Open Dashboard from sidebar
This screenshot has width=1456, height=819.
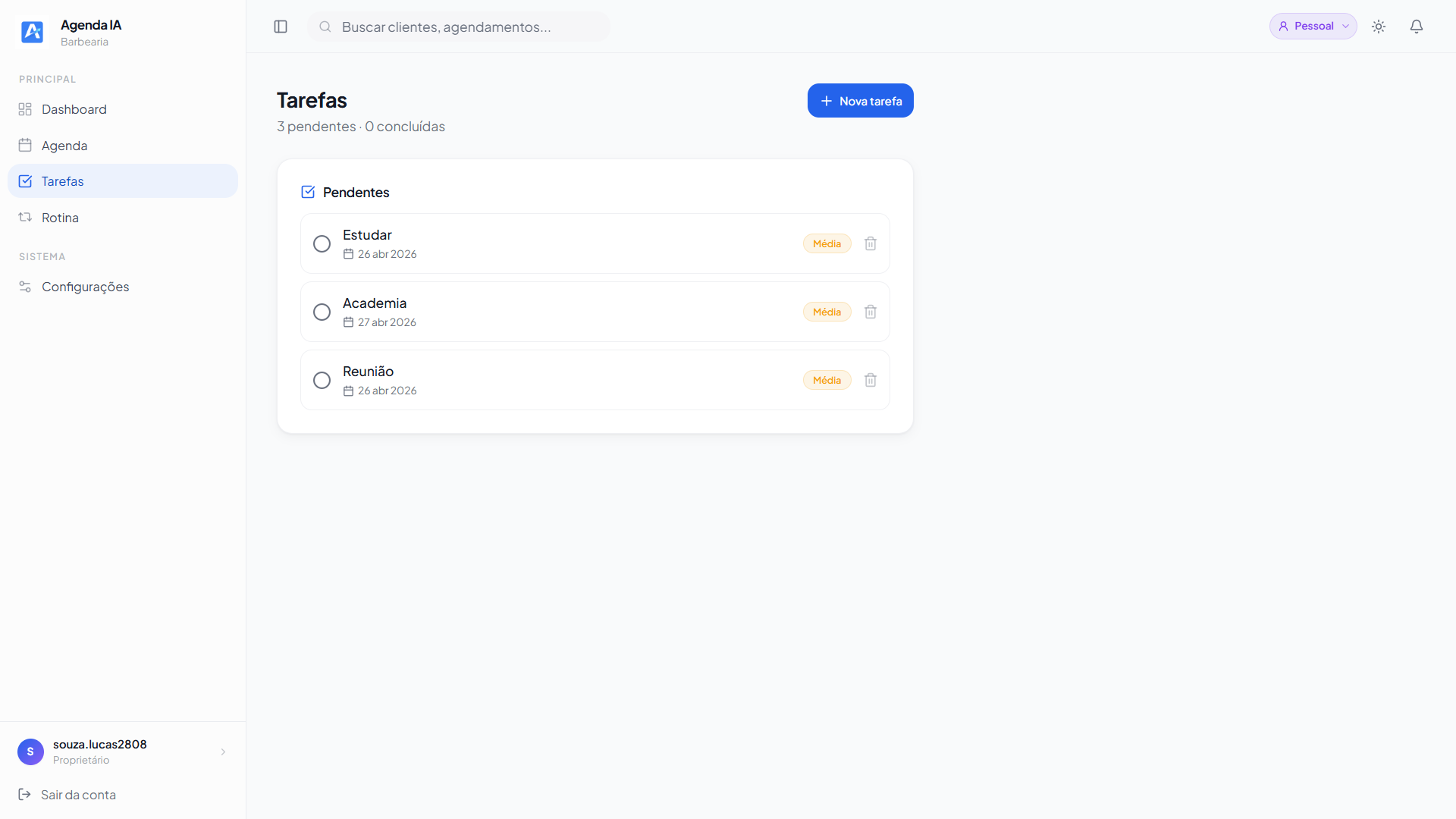click(123, 109)
